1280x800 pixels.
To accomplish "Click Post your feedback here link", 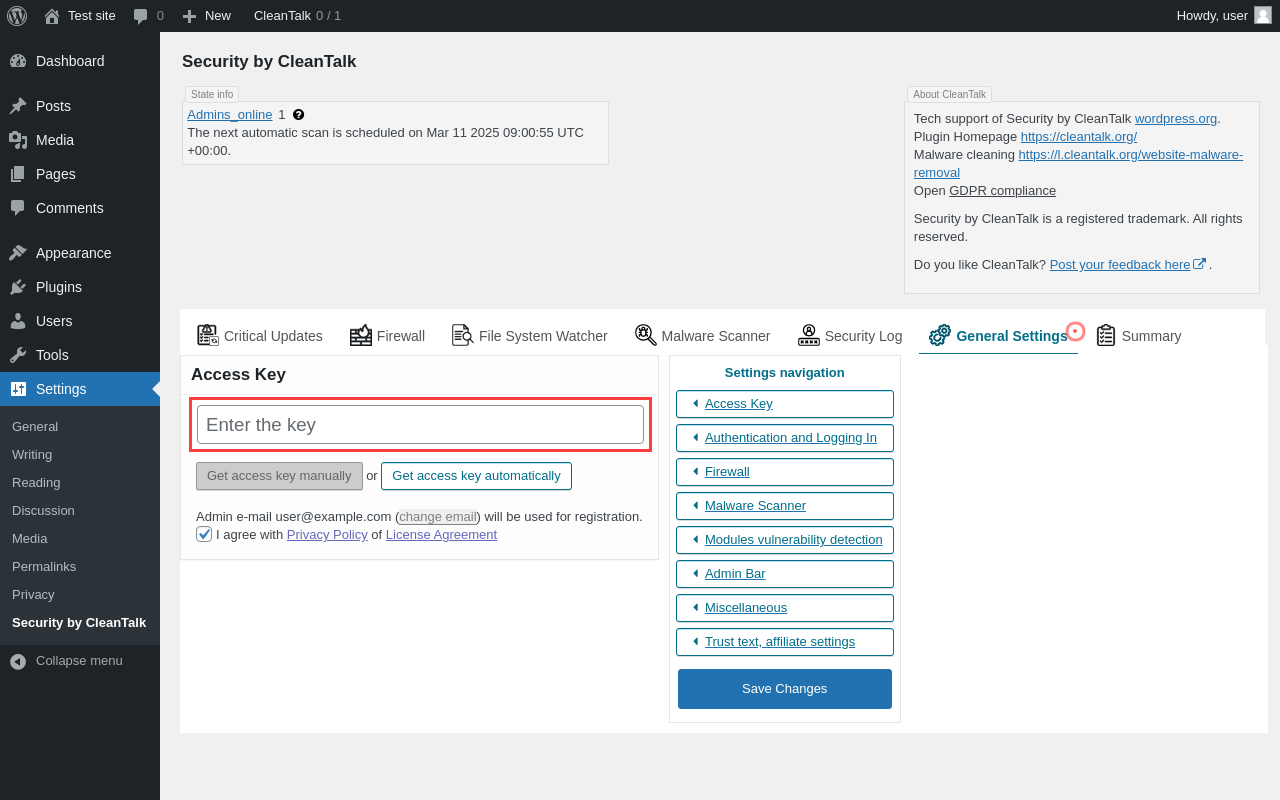I will [1120, 264].
